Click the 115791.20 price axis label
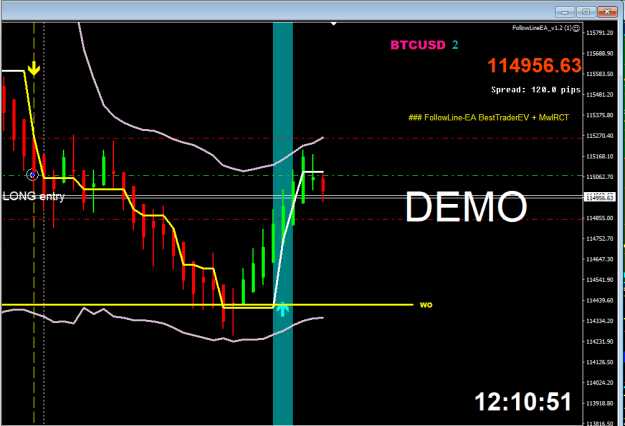This screenshot has height=426, width=625. tap(599, 33)
